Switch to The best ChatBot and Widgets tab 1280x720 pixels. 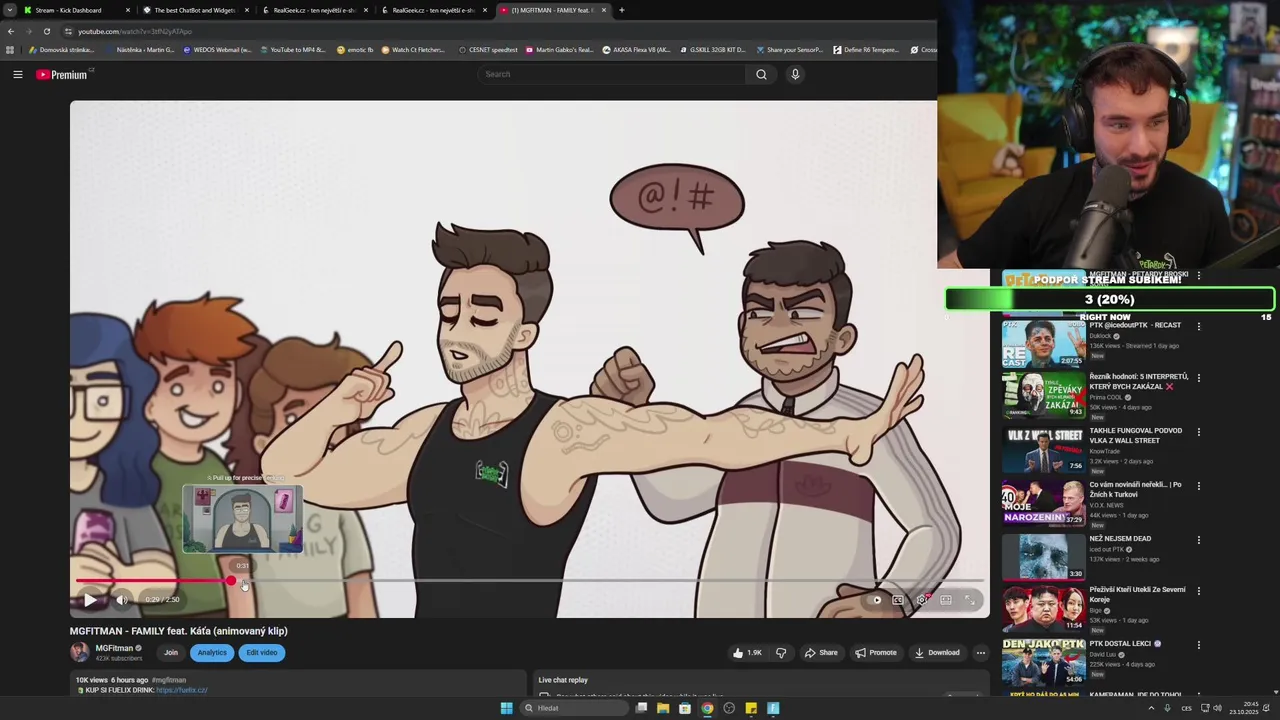tap(195, 10)
